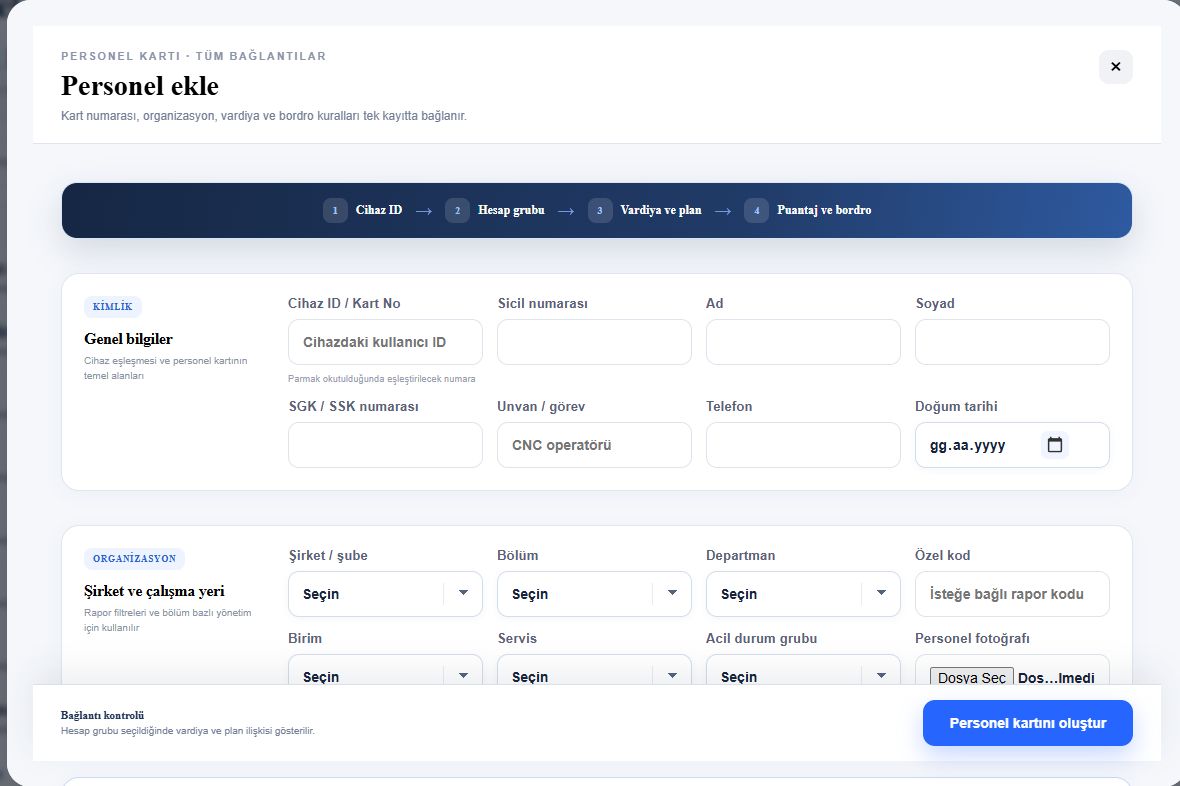Click the KİMLİK section badge
Viewport: 1180px width, 786px height.
pos(113,306)
